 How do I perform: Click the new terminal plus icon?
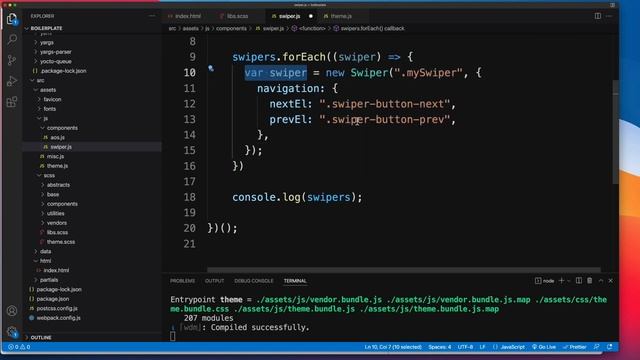point(561,281)
